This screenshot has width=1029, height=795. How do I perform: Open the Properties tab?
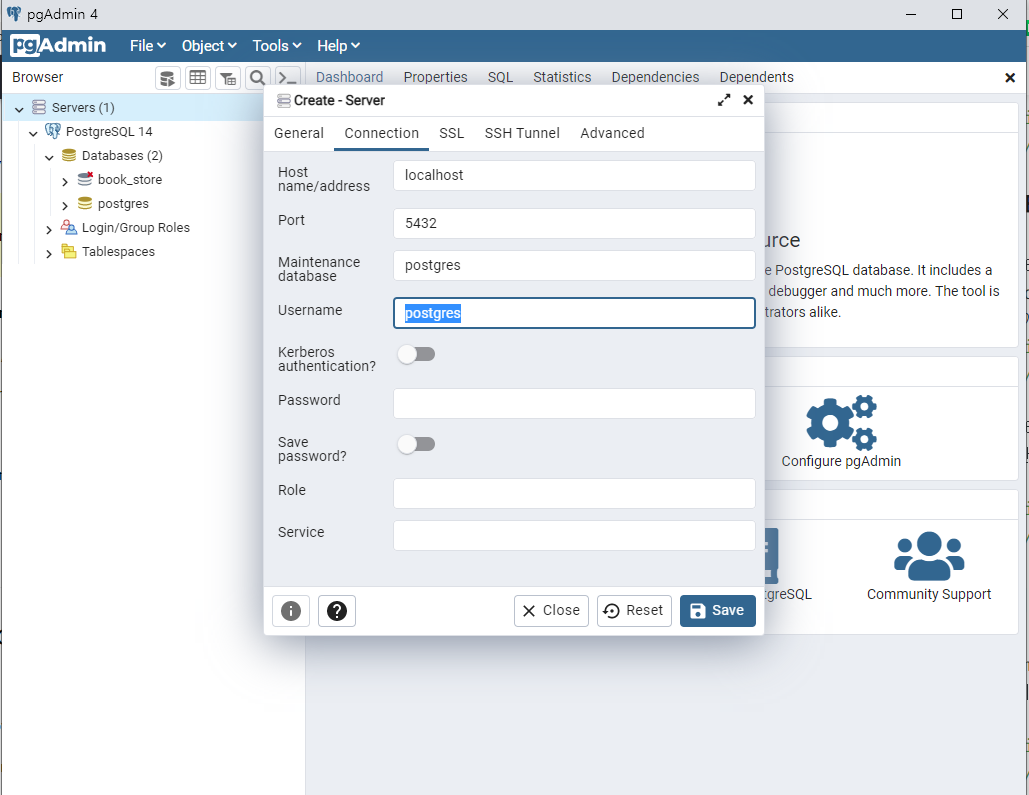435,77
